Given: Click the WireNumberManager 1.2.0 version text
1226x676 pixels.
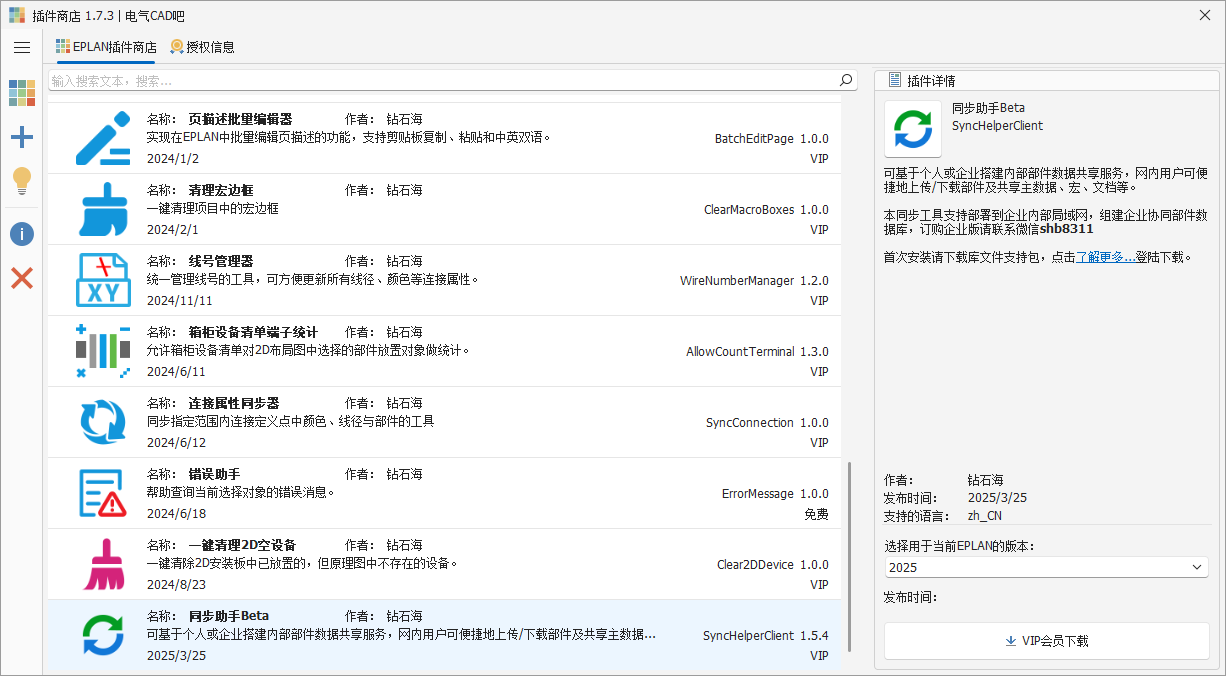Looking at the screenshot, I should pos(754,281).
